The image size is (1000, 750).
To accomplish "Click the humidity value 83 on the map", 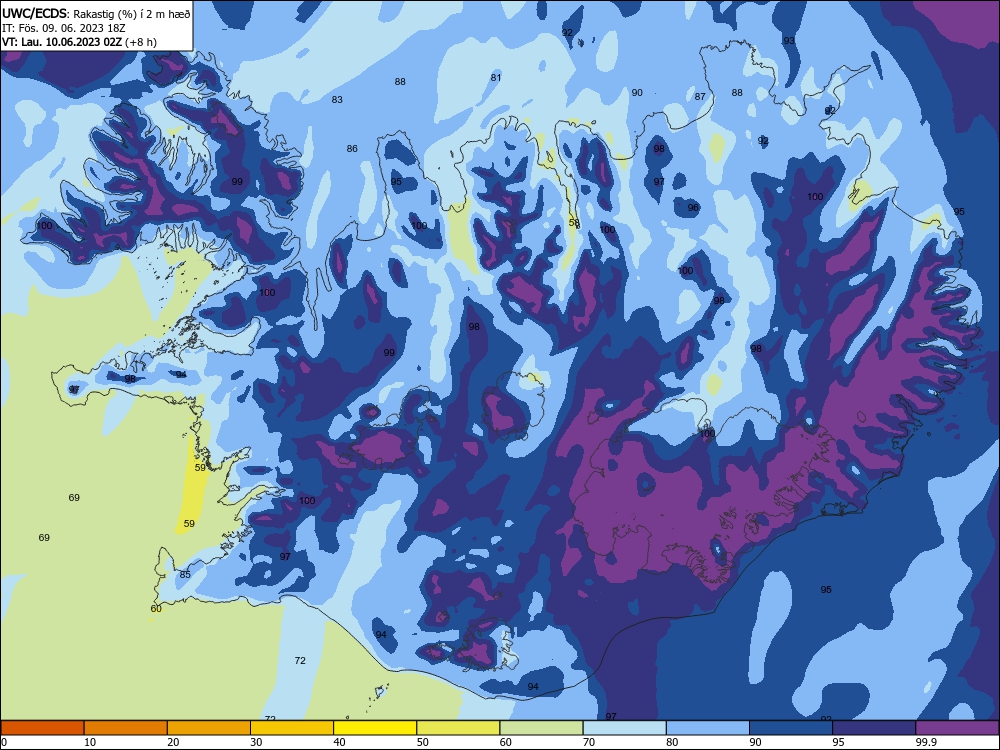I will pyautogui.click(x=337, y=99).
